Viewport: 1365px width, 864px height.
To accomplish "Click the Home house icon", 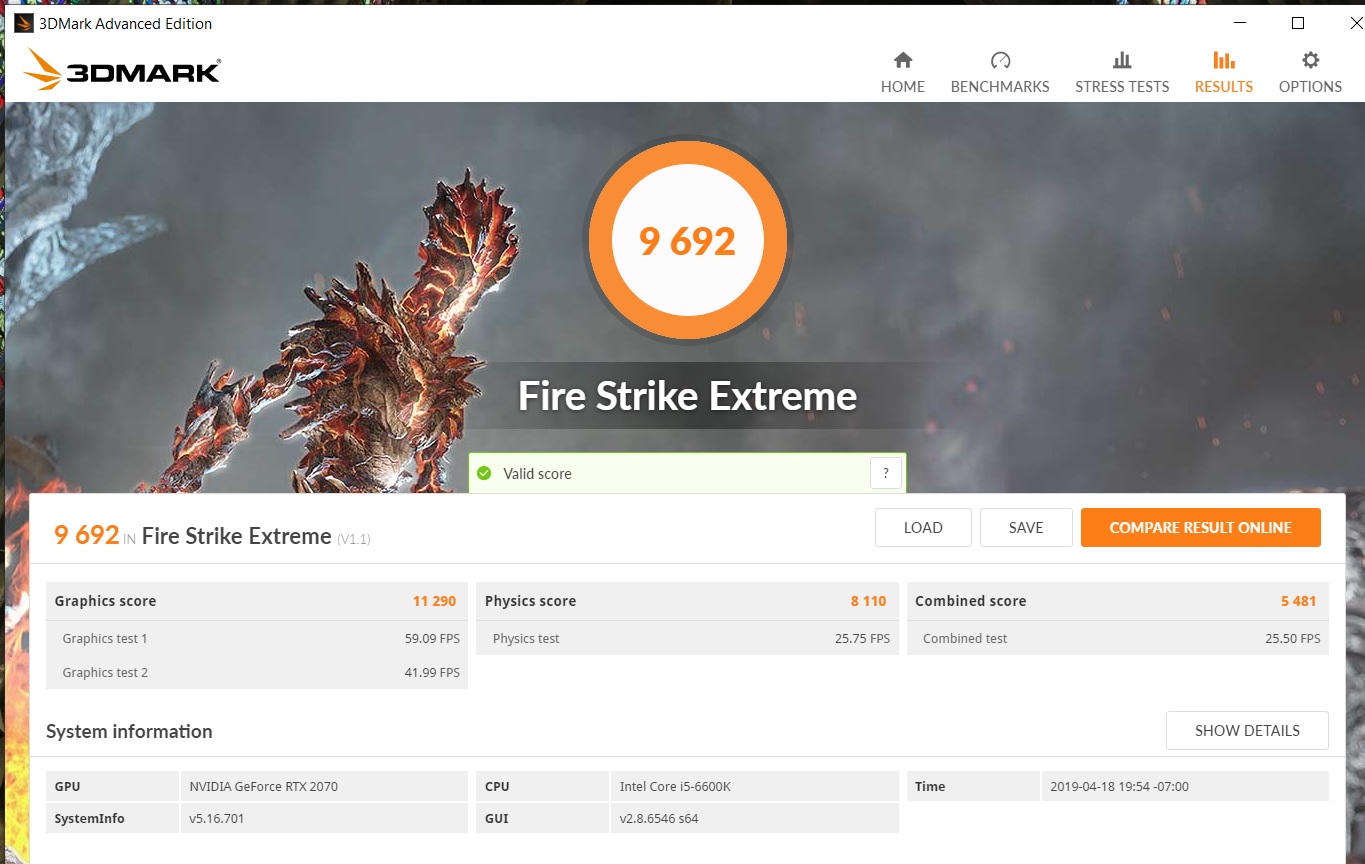I will point(902,60).
